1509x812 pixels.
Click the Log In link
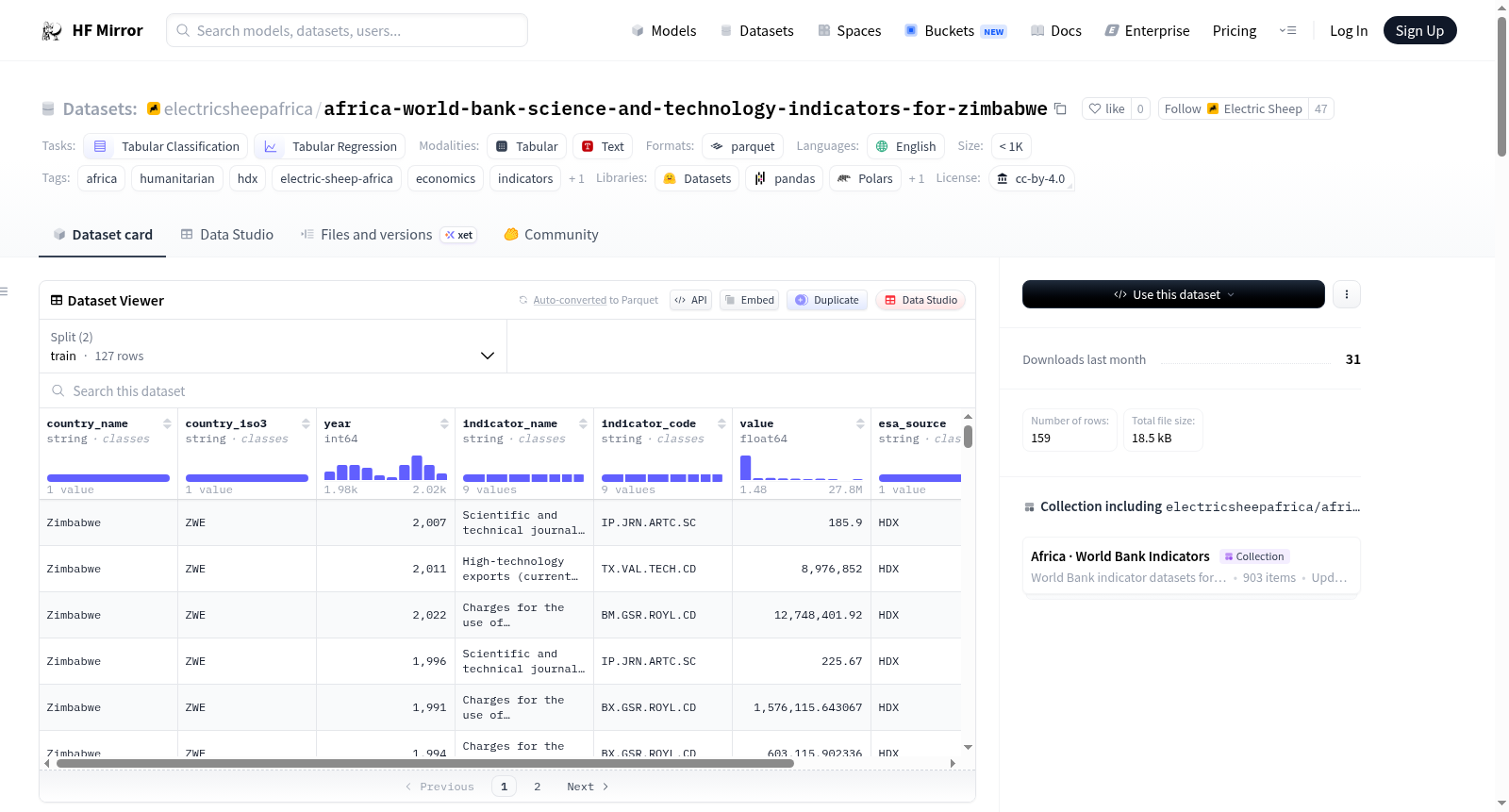click(1348, 30)
